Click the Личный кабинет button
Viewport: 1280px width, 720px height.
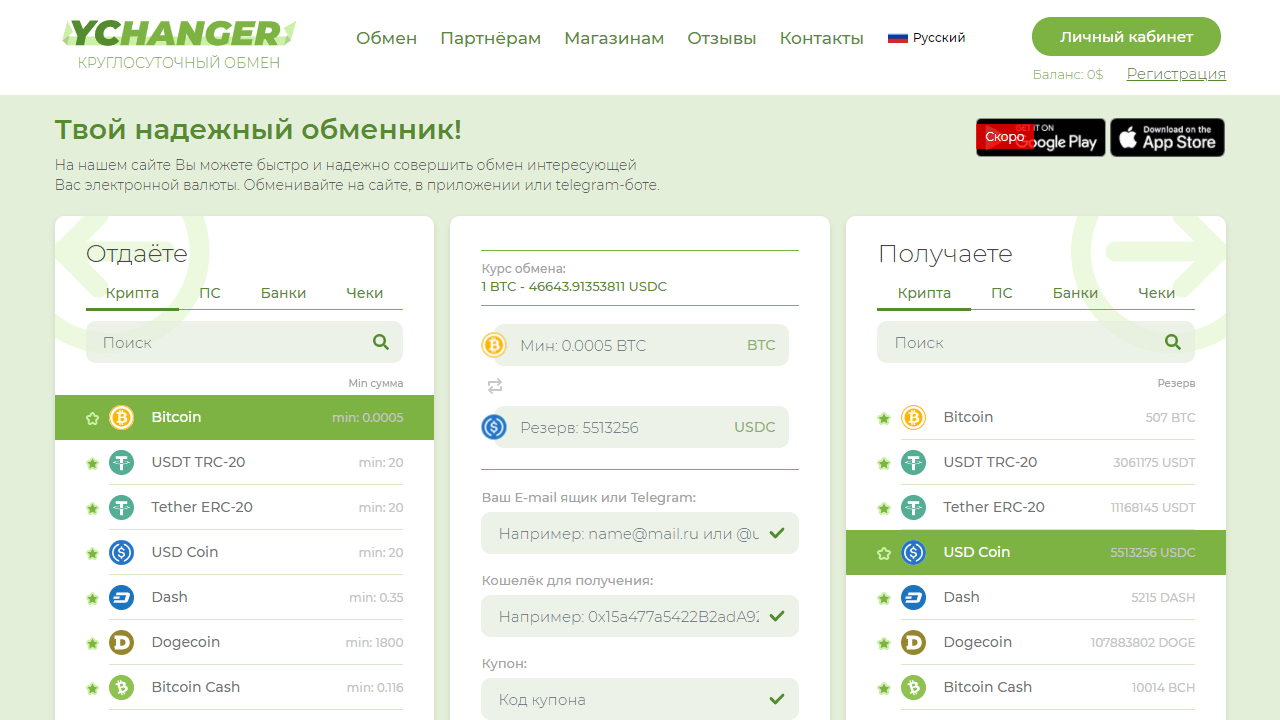pyautogui.click(x=1126, y=37)
